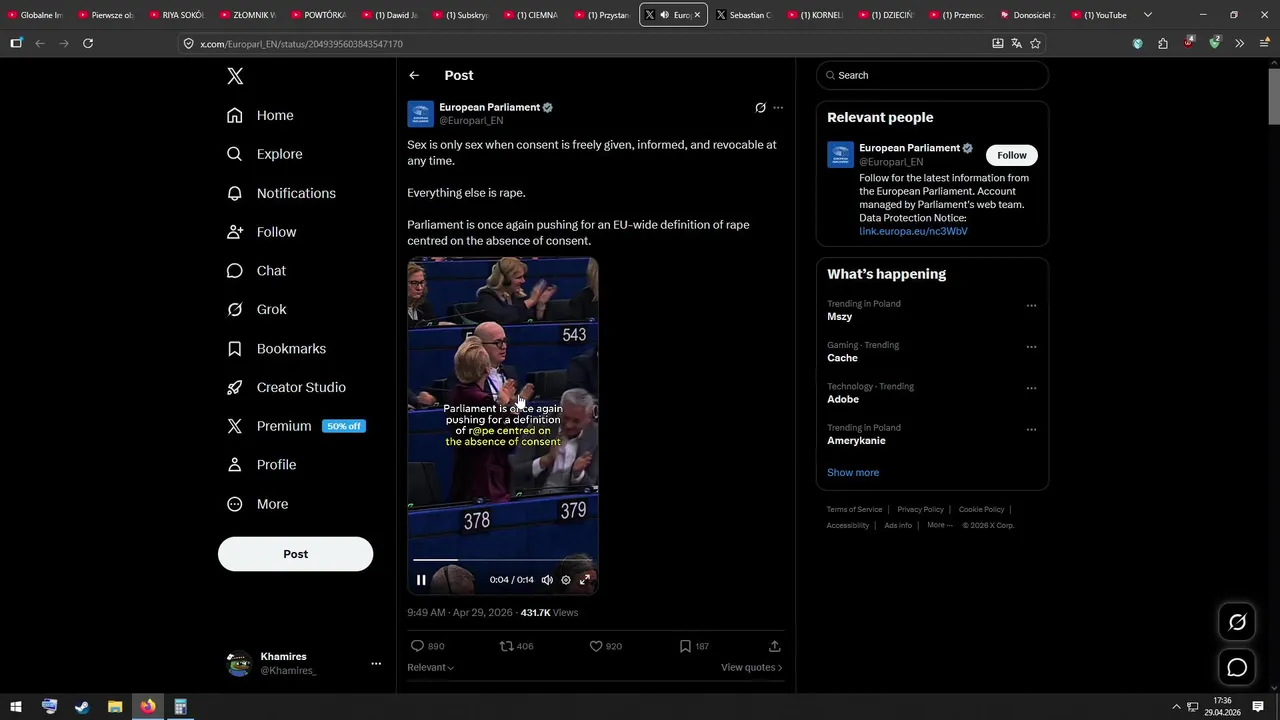Open Privacy Policy link
The image size is (1280, 720).
(x=920, y=510)
